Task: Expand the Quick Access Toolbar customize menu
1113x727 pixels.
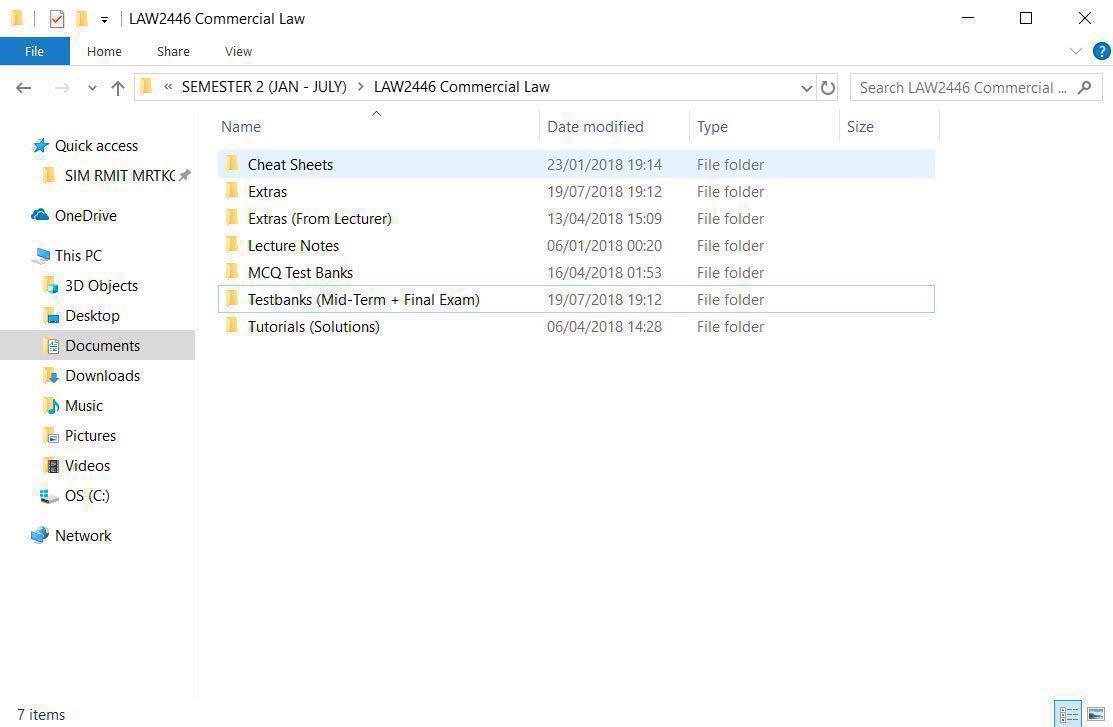Action: (104, 18)
